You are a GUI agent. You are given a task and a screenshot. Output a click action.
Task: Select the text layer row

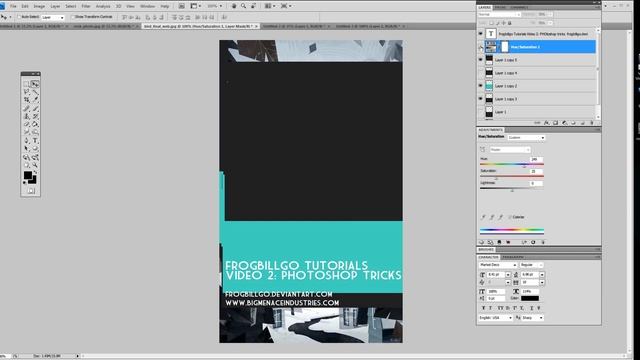540,34
